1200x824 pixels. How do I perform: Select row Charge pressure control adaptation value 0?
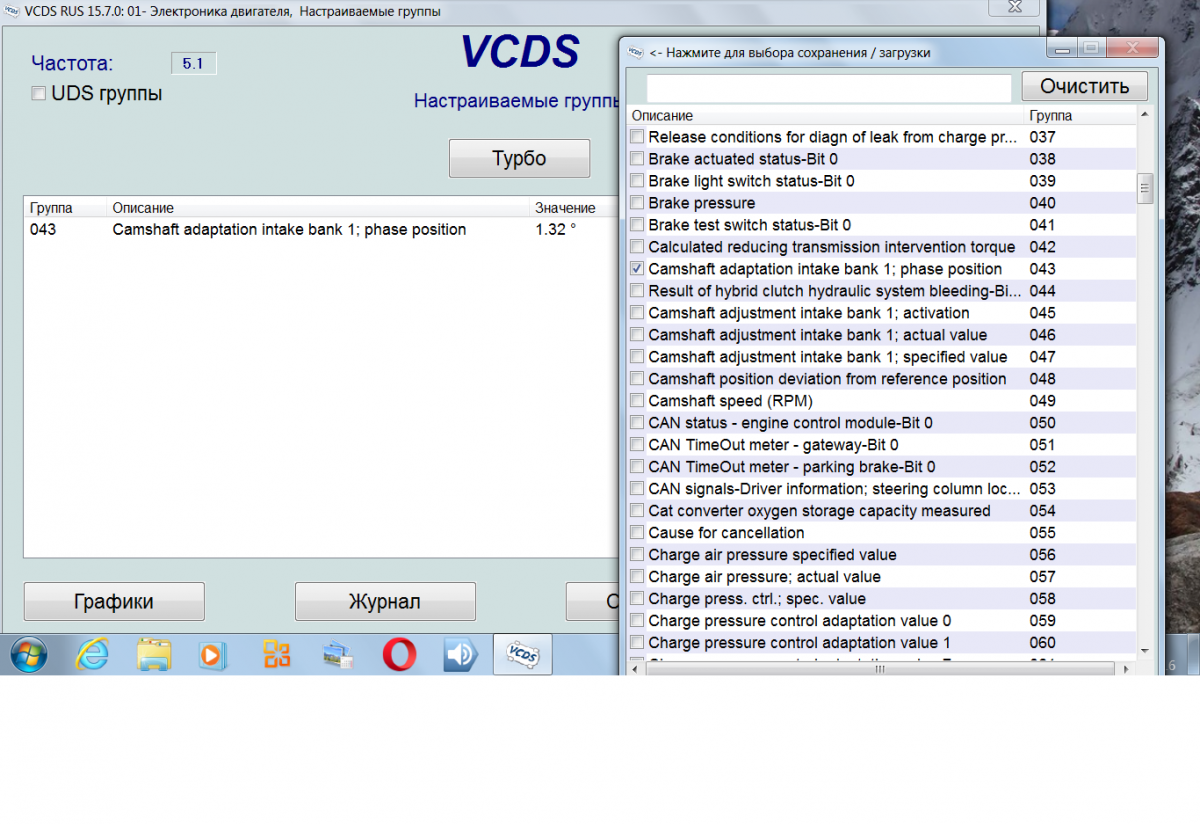coord(882,621)
